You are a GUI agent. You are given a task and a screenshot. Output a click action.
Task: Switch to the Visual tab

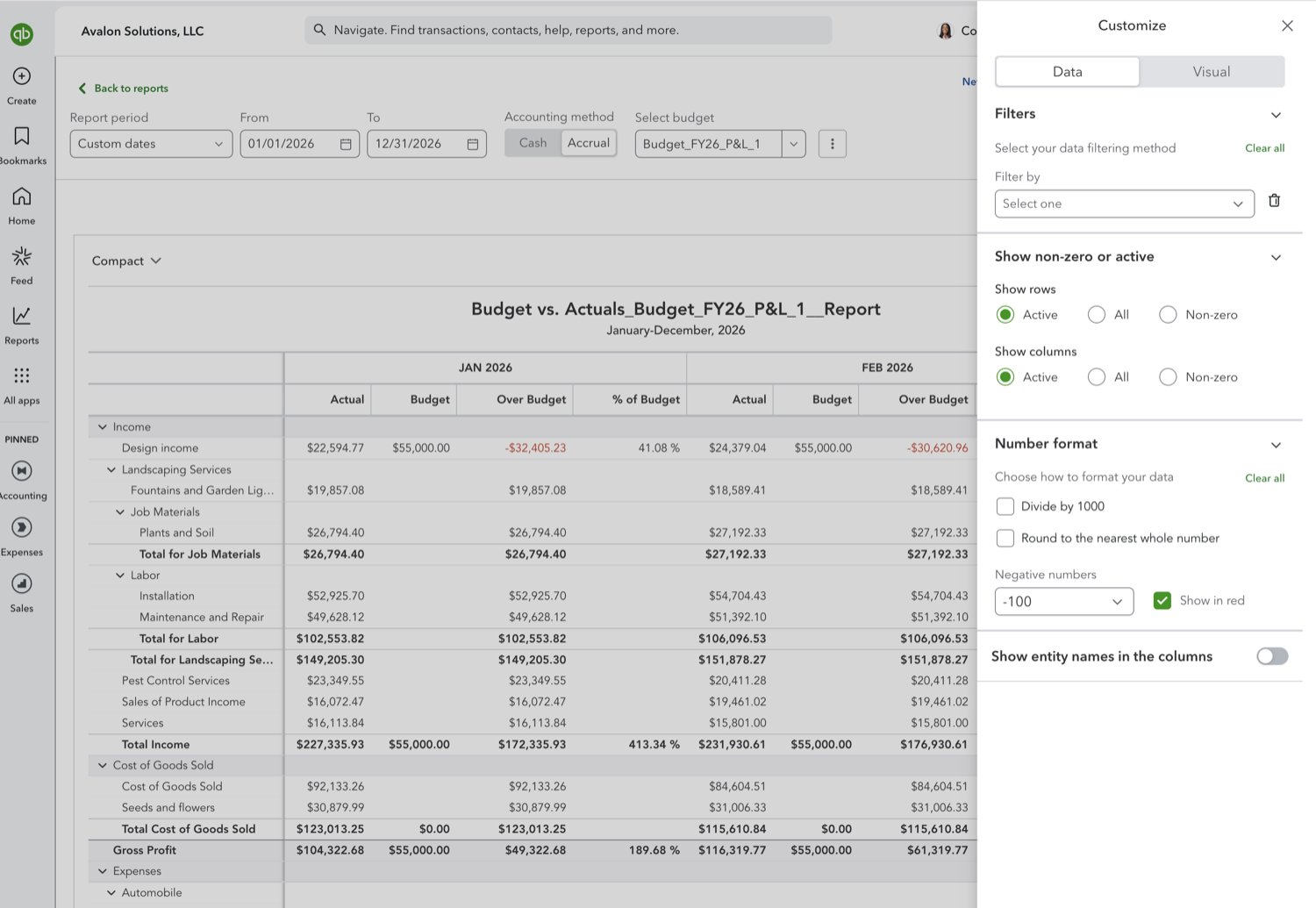[x=1211, y=72]
